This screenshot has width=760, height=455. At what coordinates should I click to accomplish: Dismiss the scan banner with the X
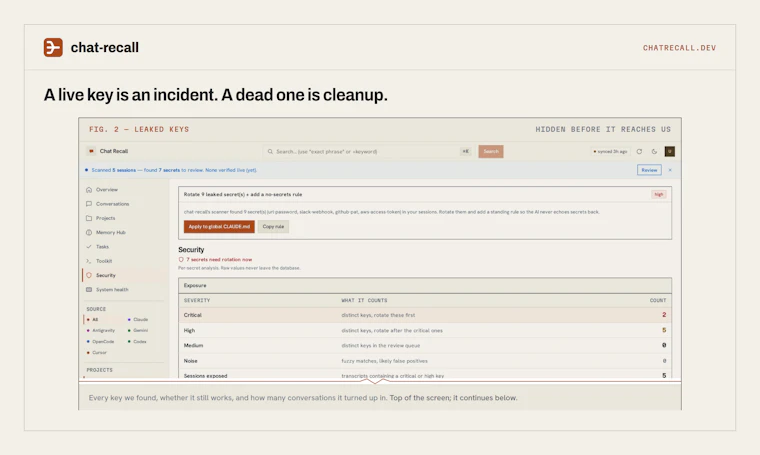(670, 170)
